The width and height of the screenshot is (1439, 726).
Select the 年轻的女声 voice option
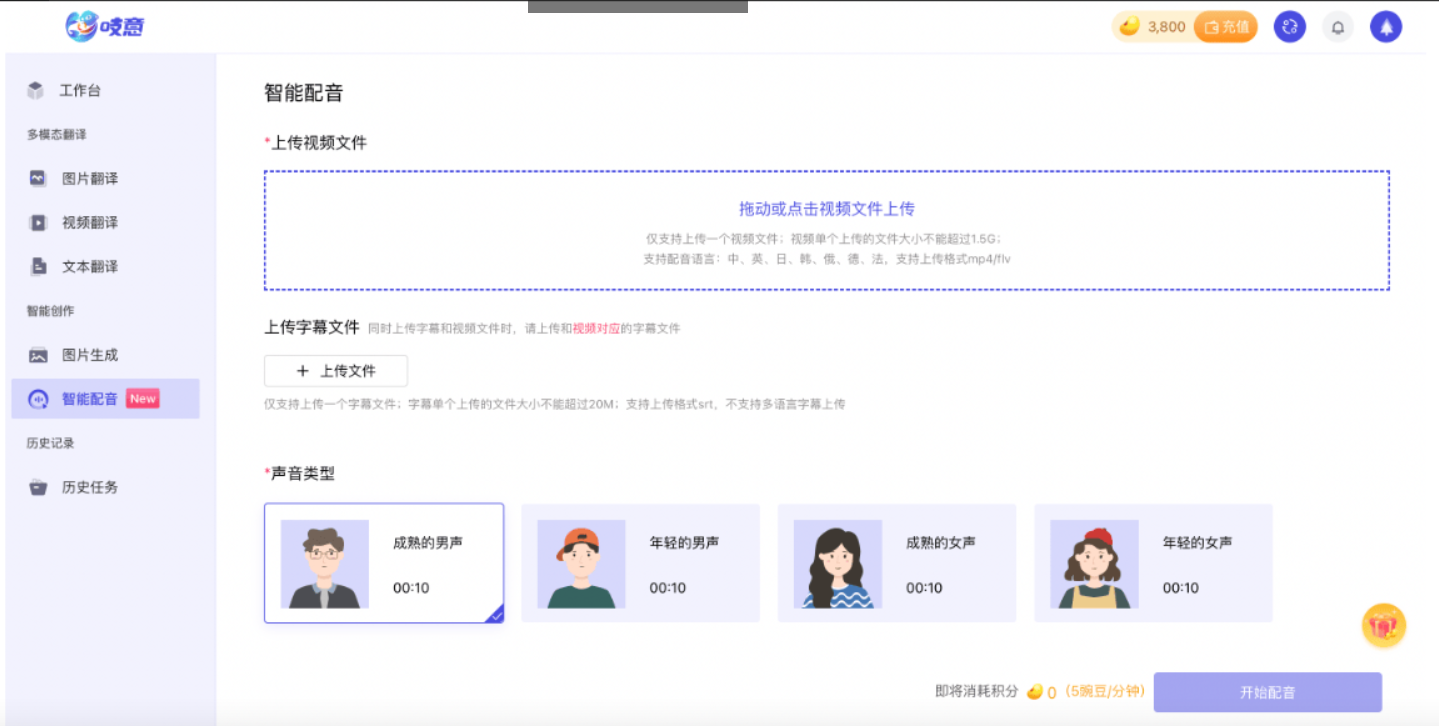coord(1152,562)
